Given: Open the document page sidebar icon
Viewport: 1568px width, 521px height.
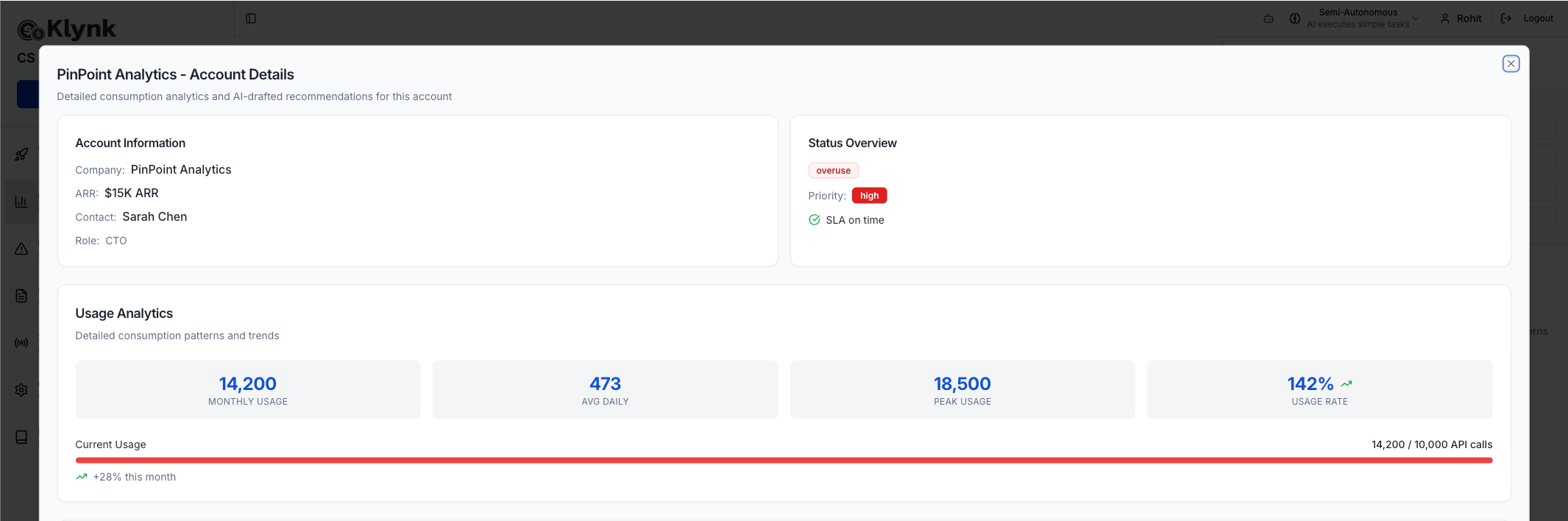Looking at the screenshot, I should [x=21, y=296].
